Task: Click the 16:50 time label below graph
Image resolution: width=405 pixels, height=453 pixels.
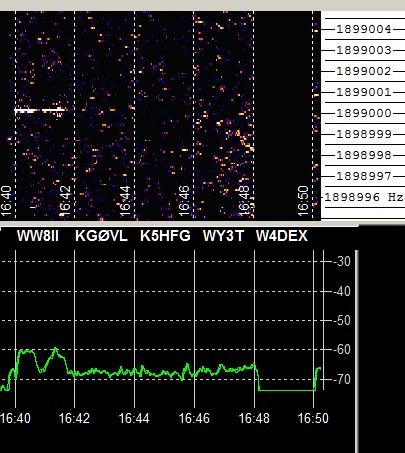Action: (313, 418)
